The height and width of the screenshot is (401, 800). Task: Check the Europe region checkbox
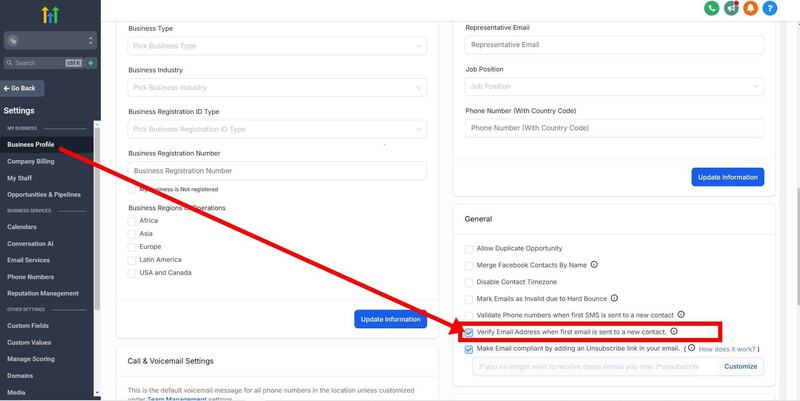132,247
